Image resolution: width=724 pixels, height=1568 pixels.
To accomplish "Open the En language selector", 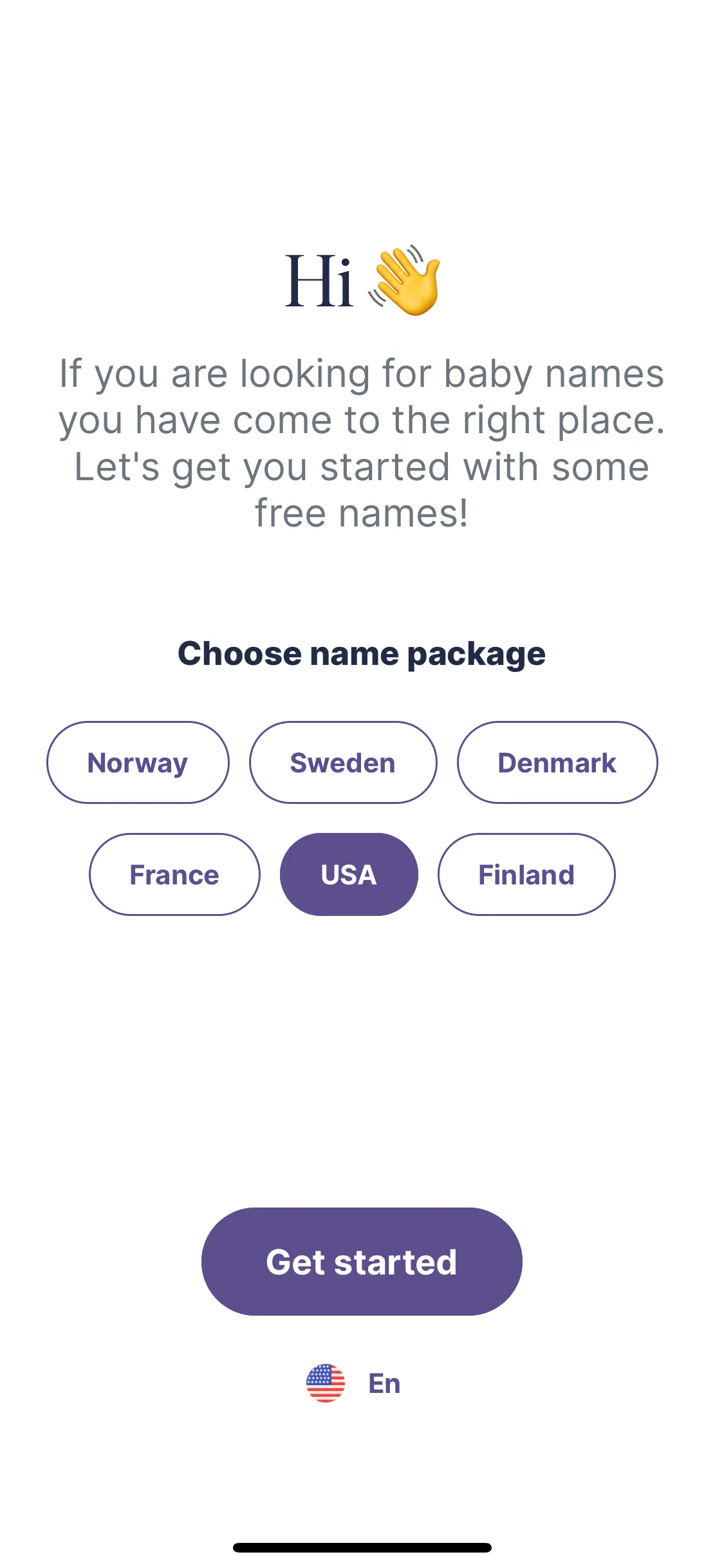I will coord(384,1383).
